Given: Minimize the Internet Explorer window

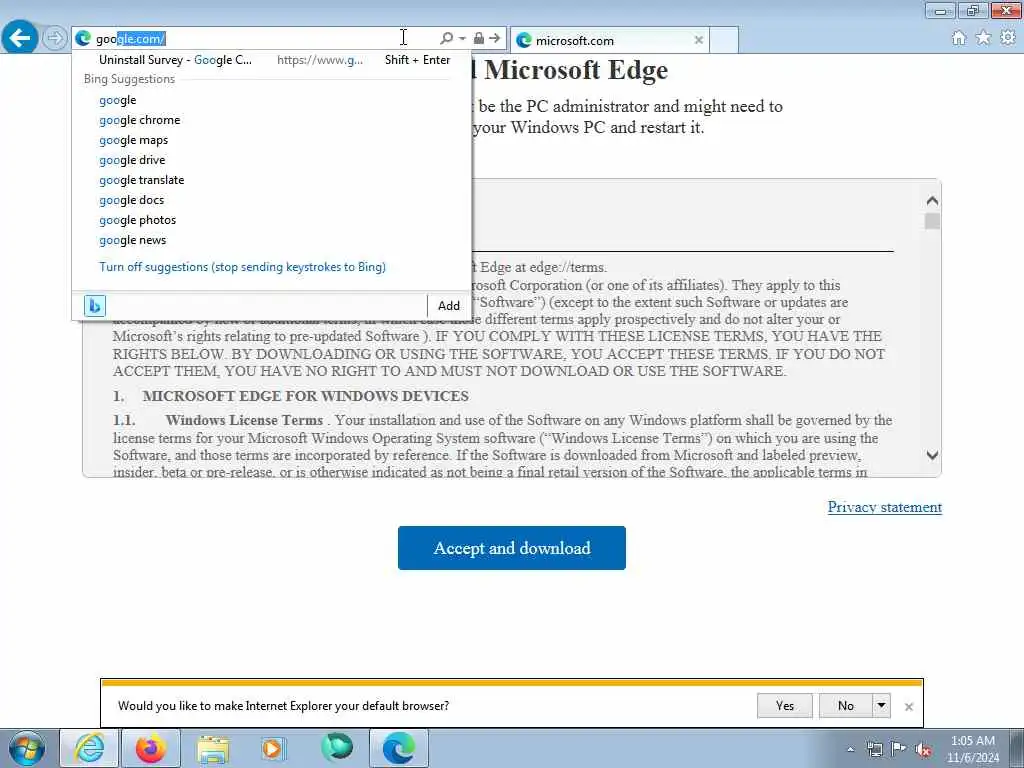Looking at the screenshot, I should pyautogui.click(x=941, y=10).
